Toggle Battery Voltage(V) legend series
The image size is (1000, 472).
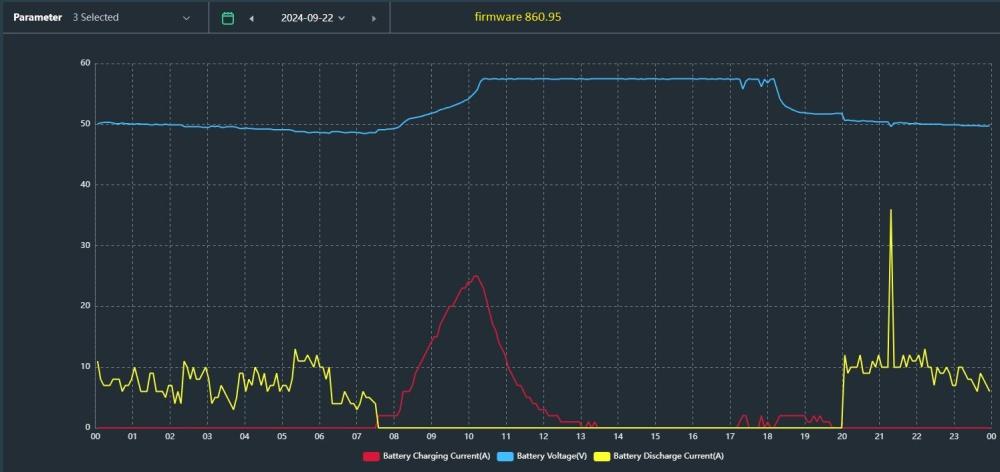point(543,456)
